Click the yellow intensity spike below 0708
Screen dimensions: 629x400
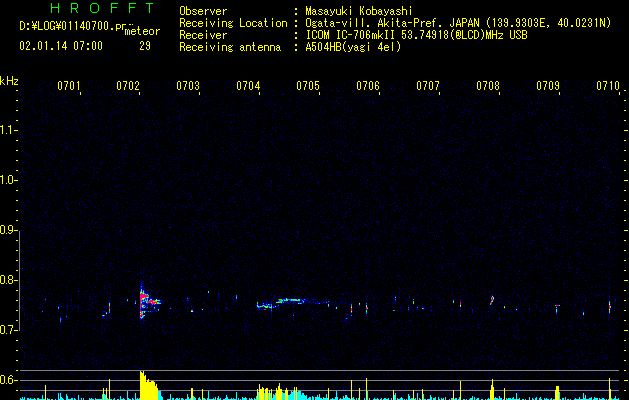[492, 390]
